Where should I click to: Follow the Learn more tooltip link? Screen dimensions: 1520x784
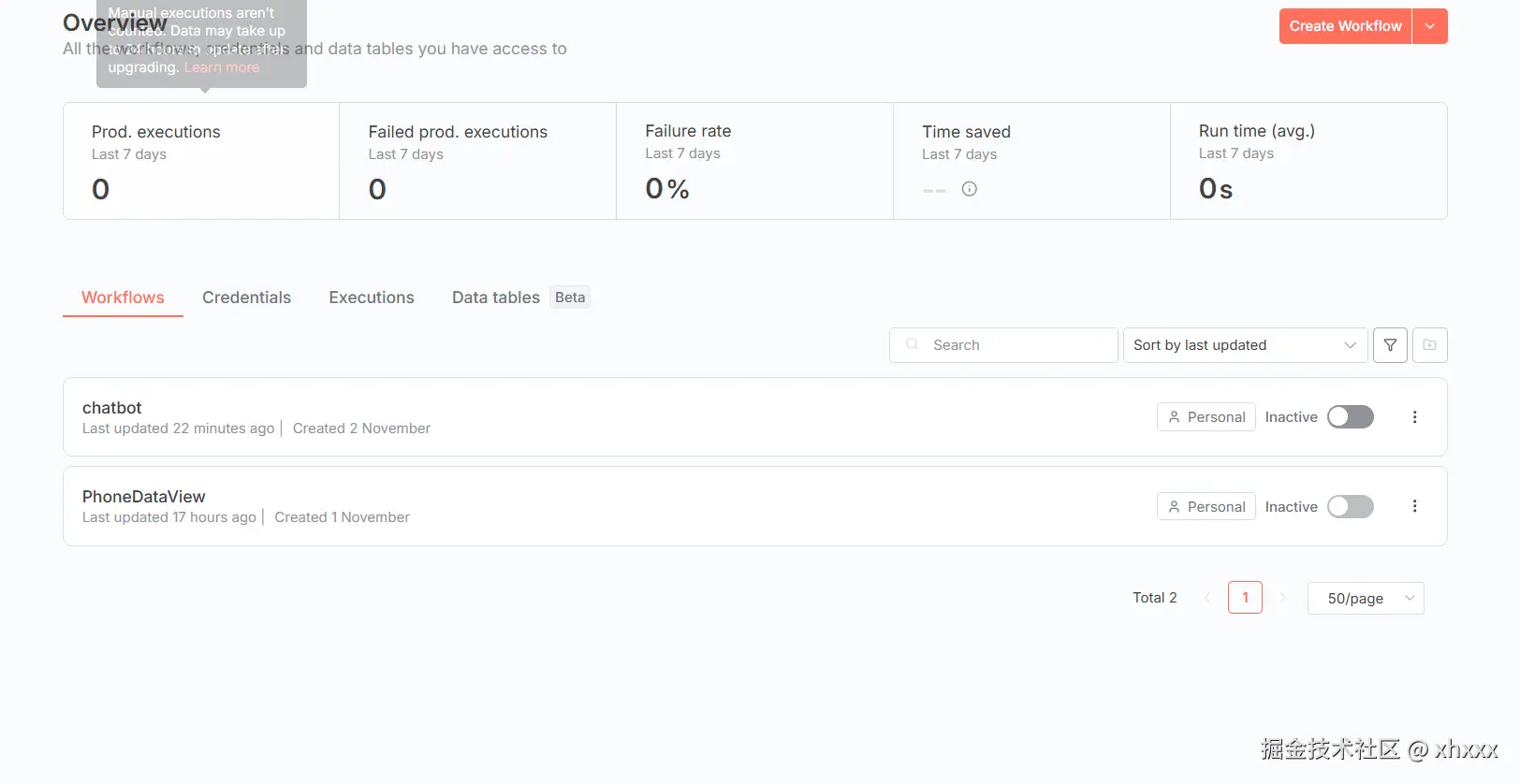222,67
